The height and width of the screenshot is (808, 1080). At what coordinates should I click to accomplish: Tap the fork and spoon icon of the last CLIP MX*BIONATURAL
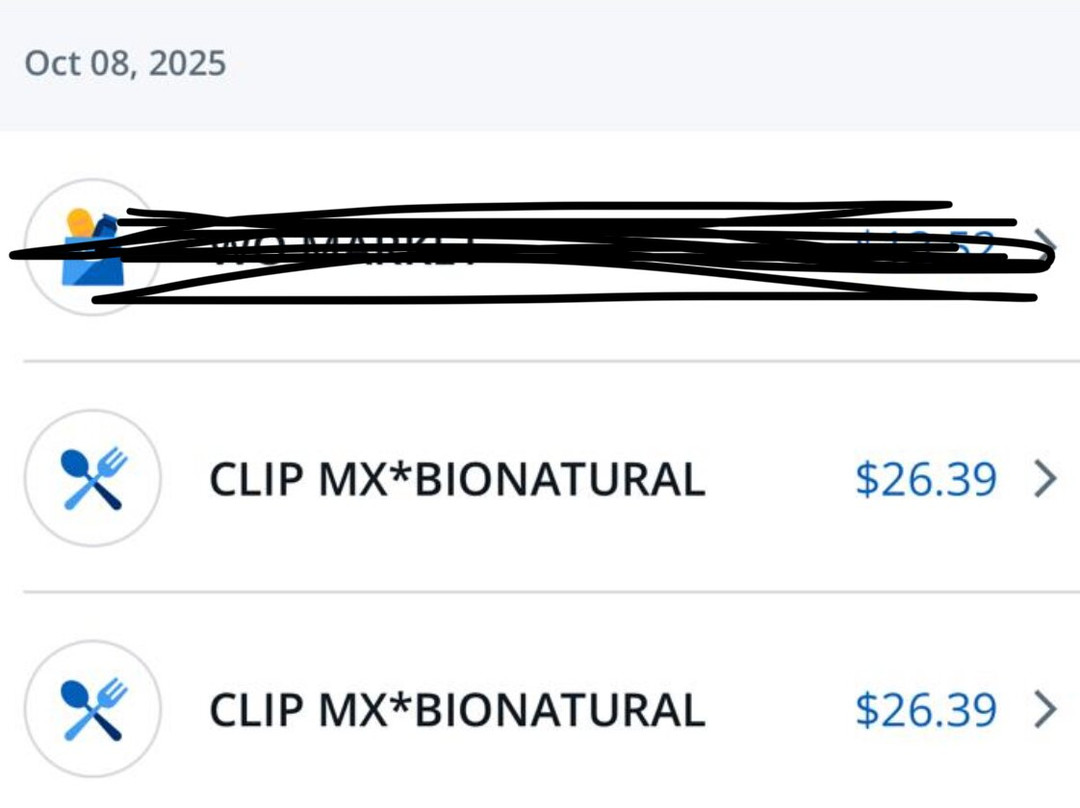[93, 709]
